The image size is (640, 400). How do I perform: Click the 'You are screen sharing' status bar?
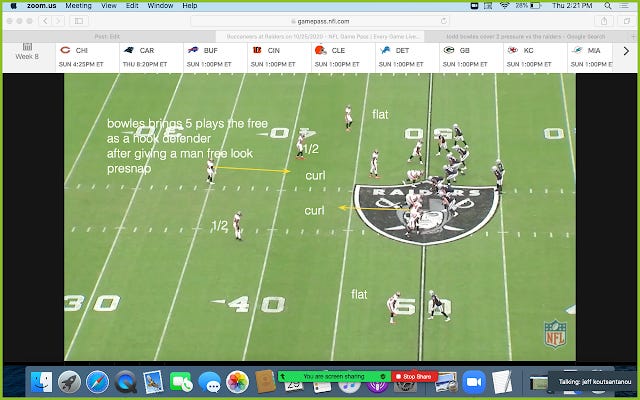(x=334, y=376)
